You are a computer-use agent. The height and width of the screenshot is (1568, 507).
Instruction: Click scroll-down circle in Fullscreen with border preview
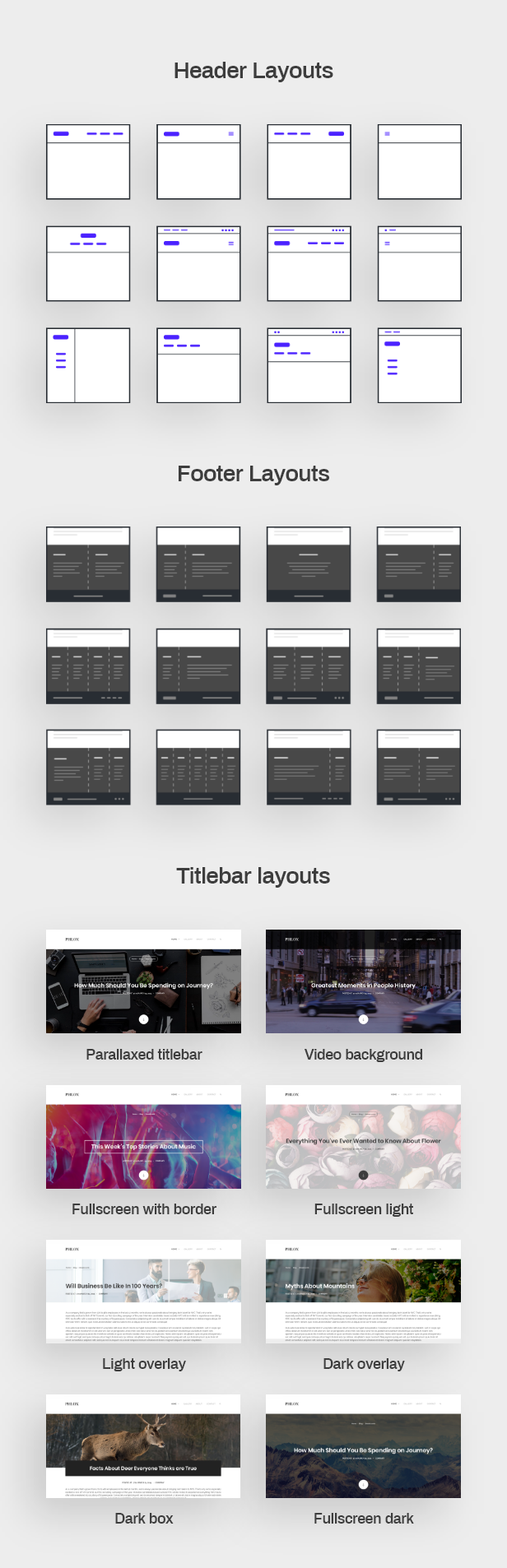[143, 1175]
